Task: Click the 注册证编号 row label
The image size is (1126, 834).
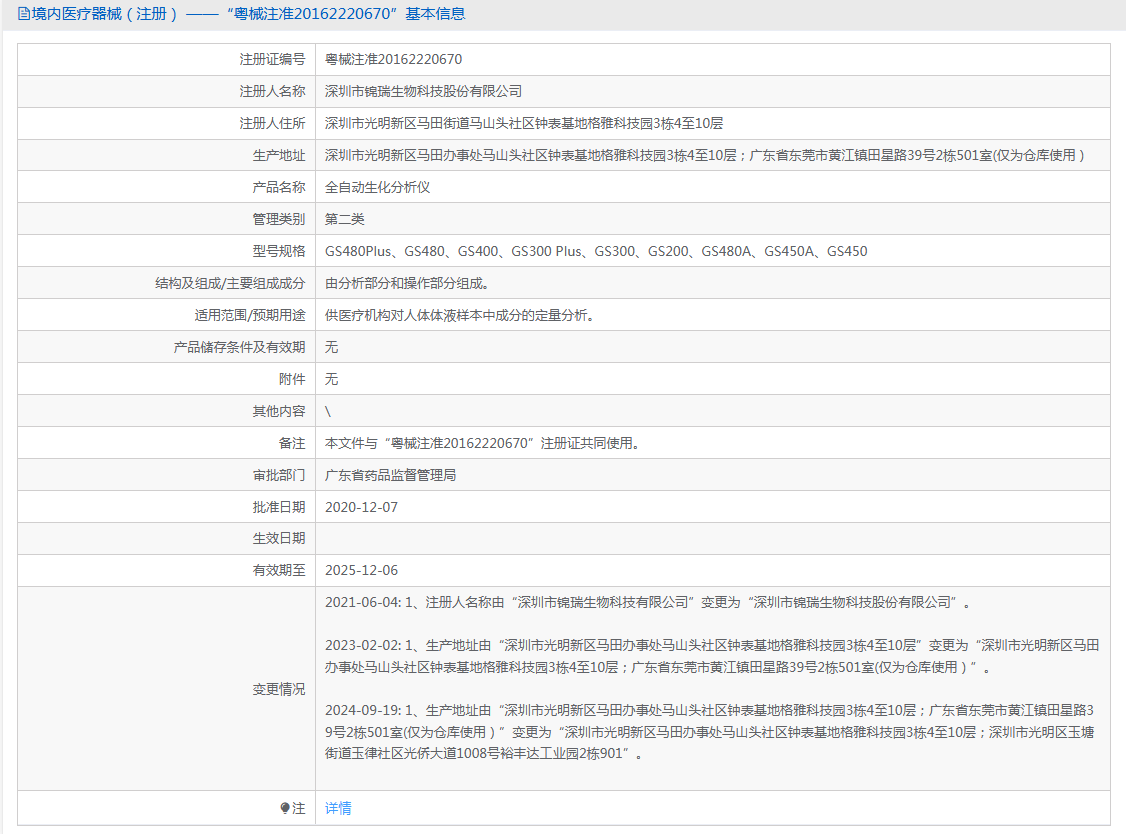Action: pos(272,60)
